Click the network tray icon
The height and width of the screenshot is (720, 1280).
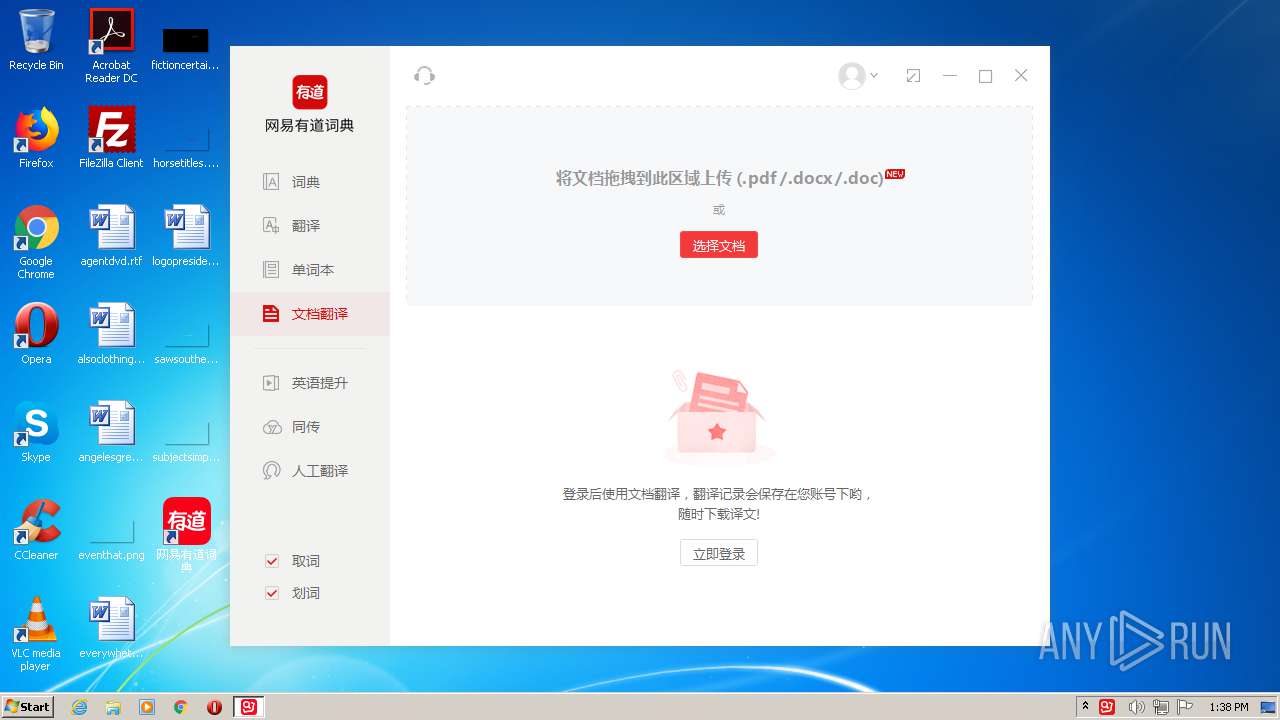(1161, 707)
